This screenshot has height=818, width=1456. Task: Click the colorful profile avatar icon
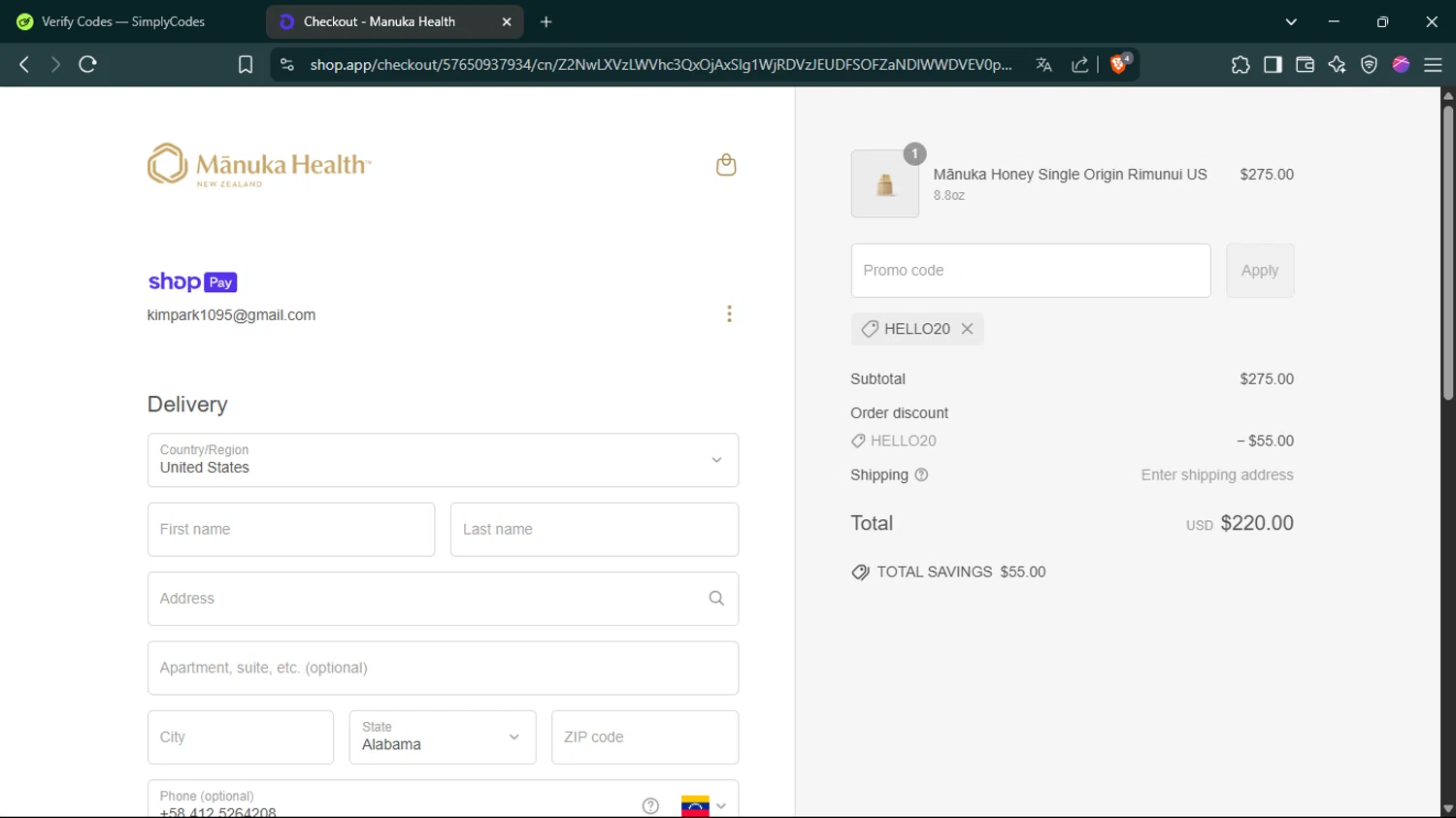(x=1401, y=64)
